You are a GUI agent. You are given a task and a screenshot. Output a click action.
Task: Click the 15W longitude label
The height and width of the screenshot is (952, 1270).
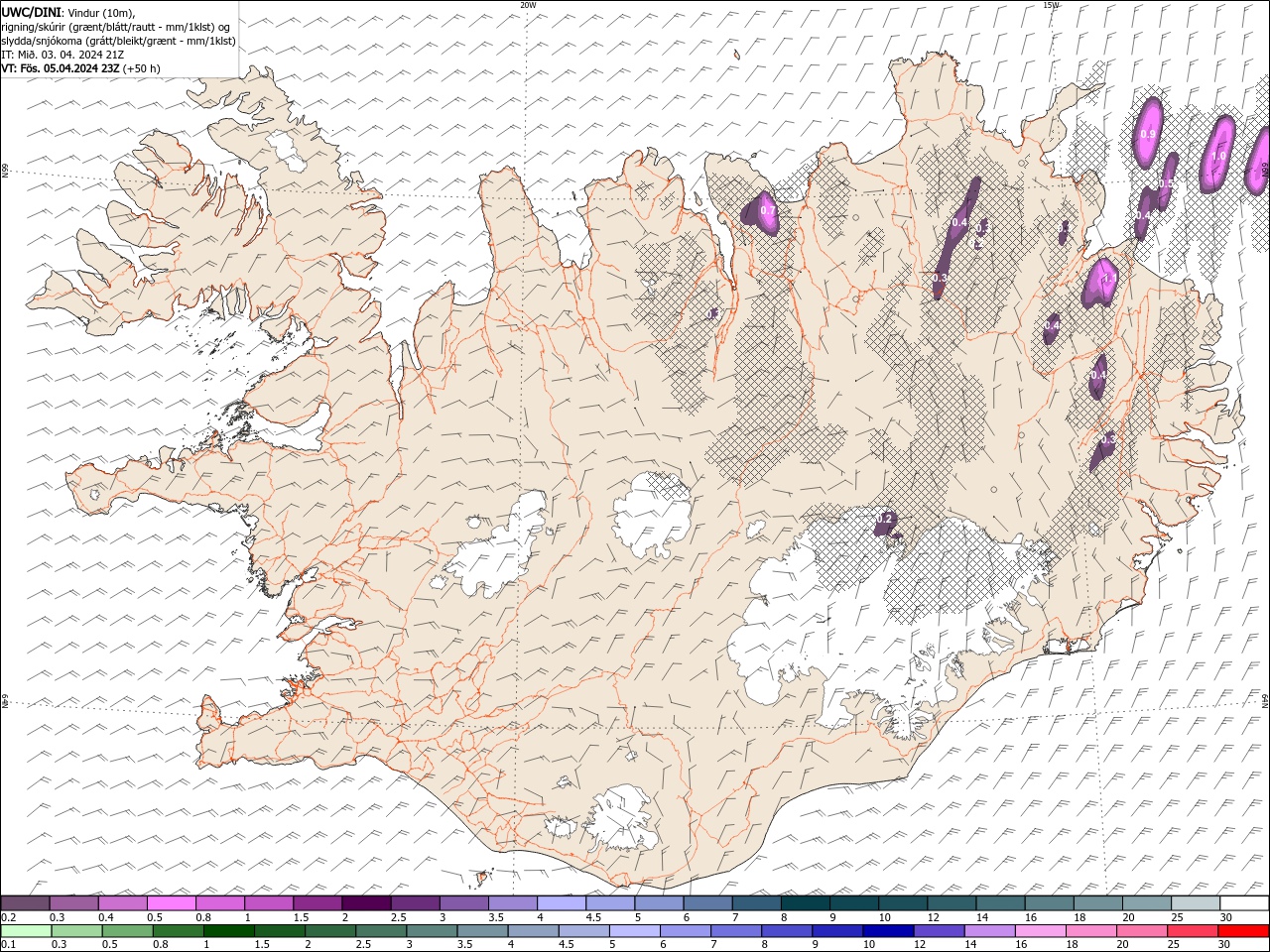point(1051,5)
